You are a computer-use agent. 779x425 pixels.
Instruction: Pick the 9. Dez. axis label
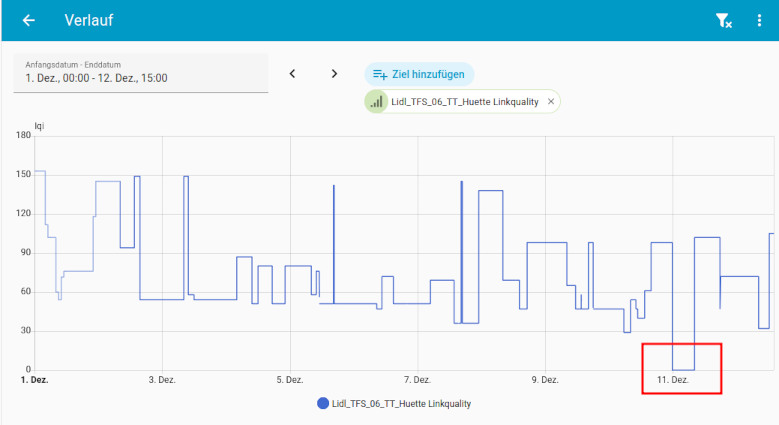click(x=545, y=380)
